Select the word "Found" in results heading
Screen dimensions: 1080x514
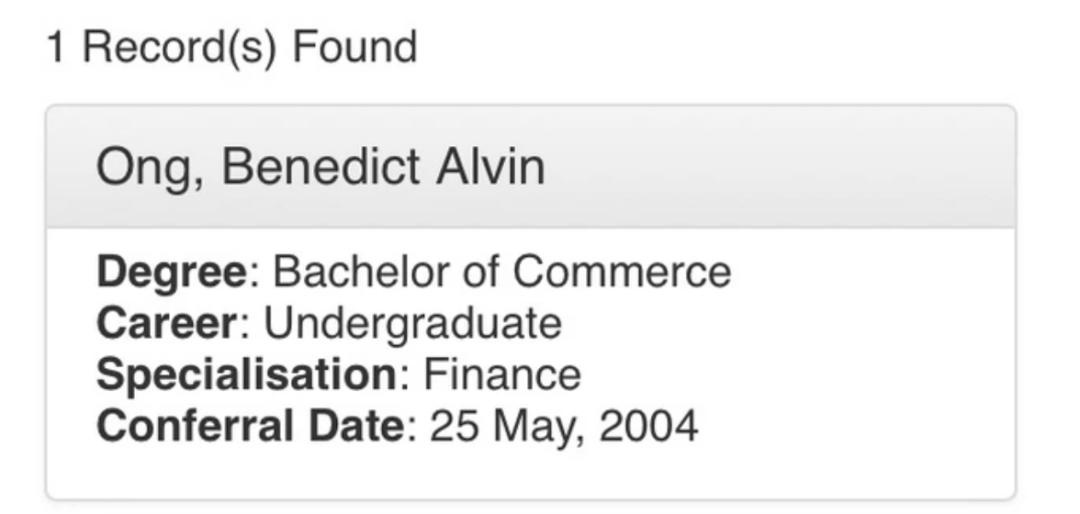point(354,47)
